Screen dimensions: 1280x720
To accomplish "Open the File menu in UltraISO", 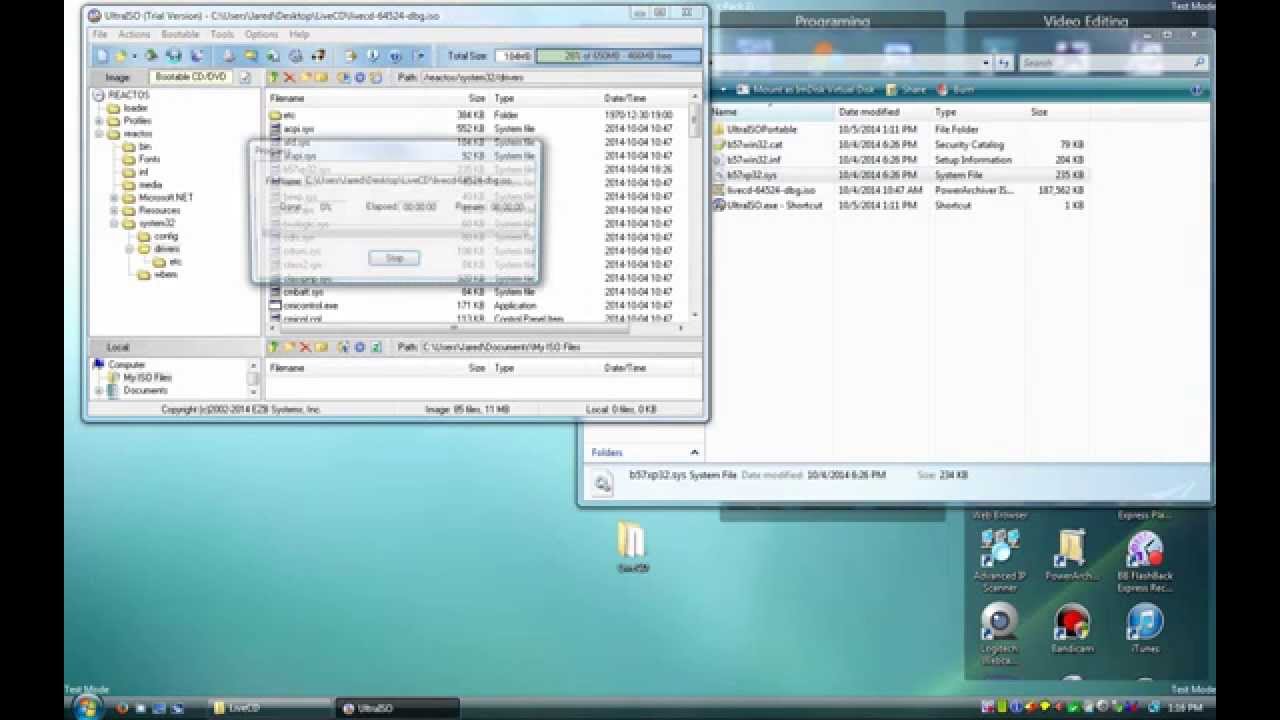I will click(100, 34).
